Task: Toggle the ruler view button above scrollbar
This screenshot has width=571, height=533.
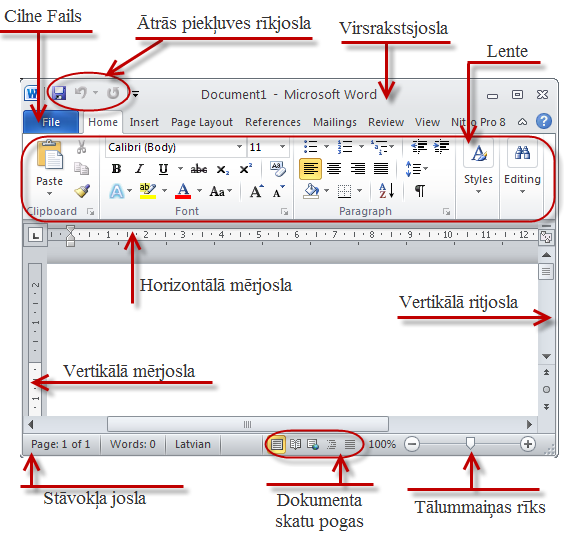Action: 546,237
